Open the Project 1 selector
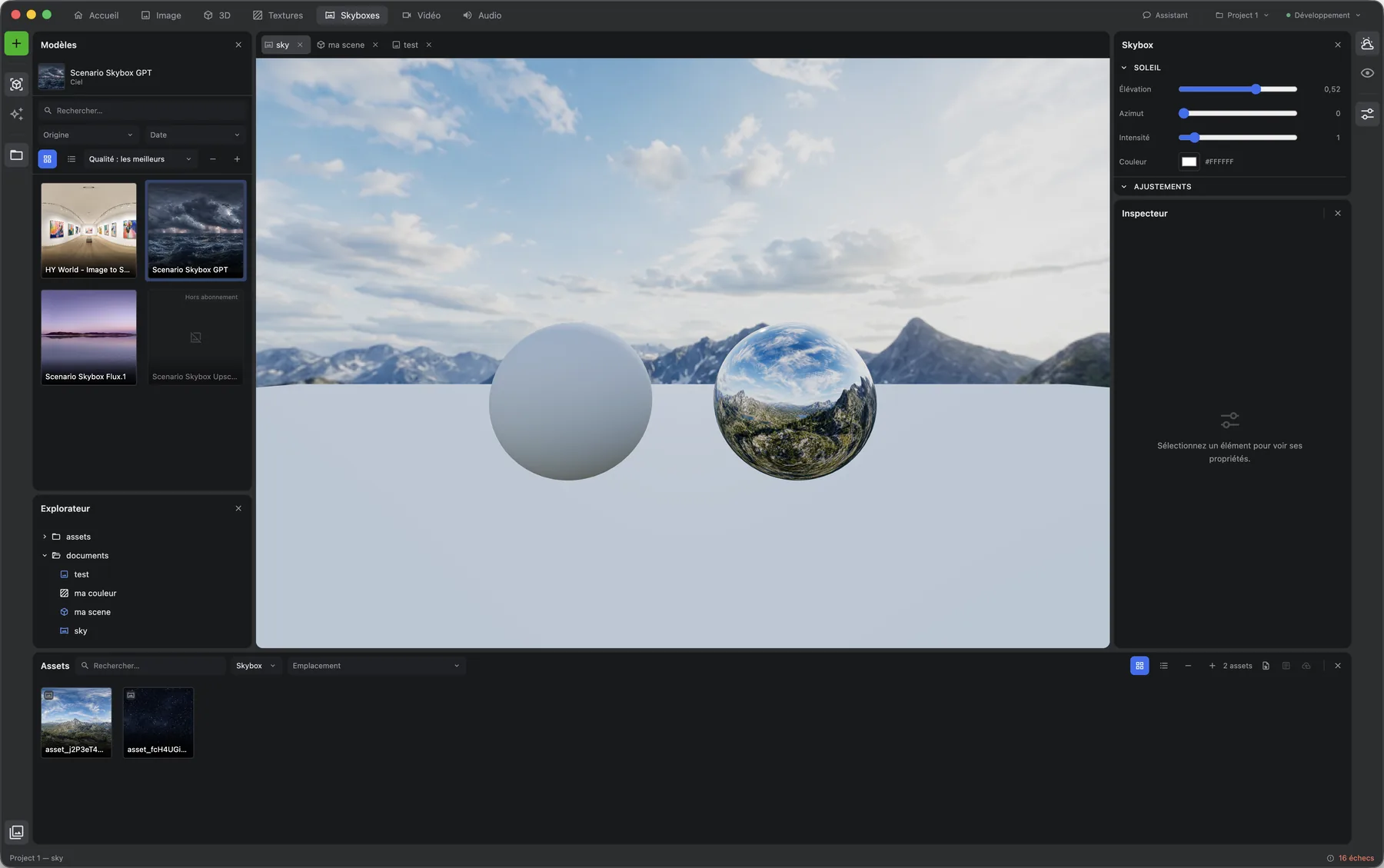This screenshot has width=1384, height=868. coord(1242,15)
